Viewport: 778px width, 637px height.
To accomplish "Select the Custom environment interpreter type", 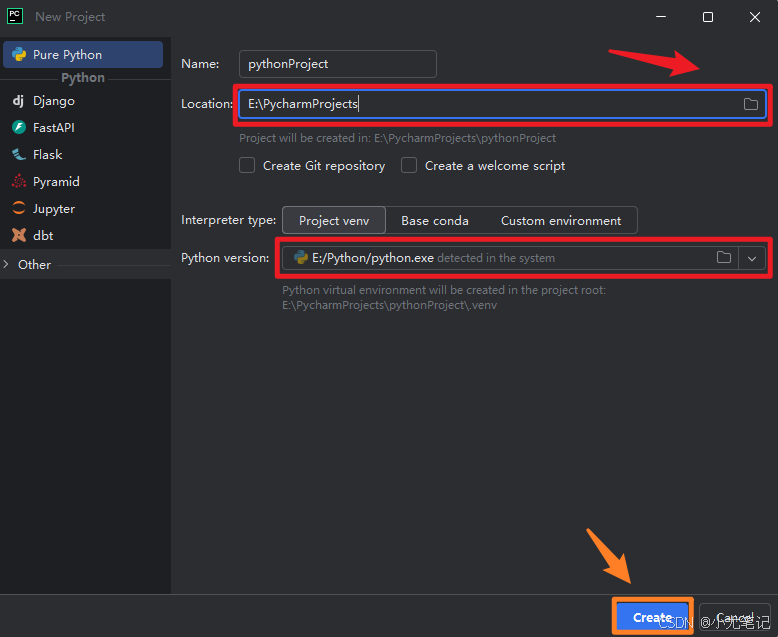I will point(561,220).
